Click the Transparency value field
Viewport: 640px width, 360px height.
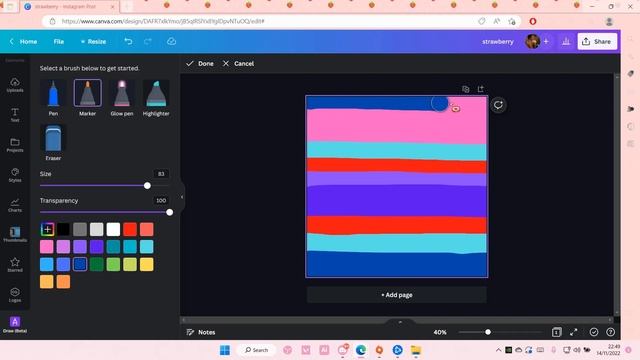(x=161, y=200)
